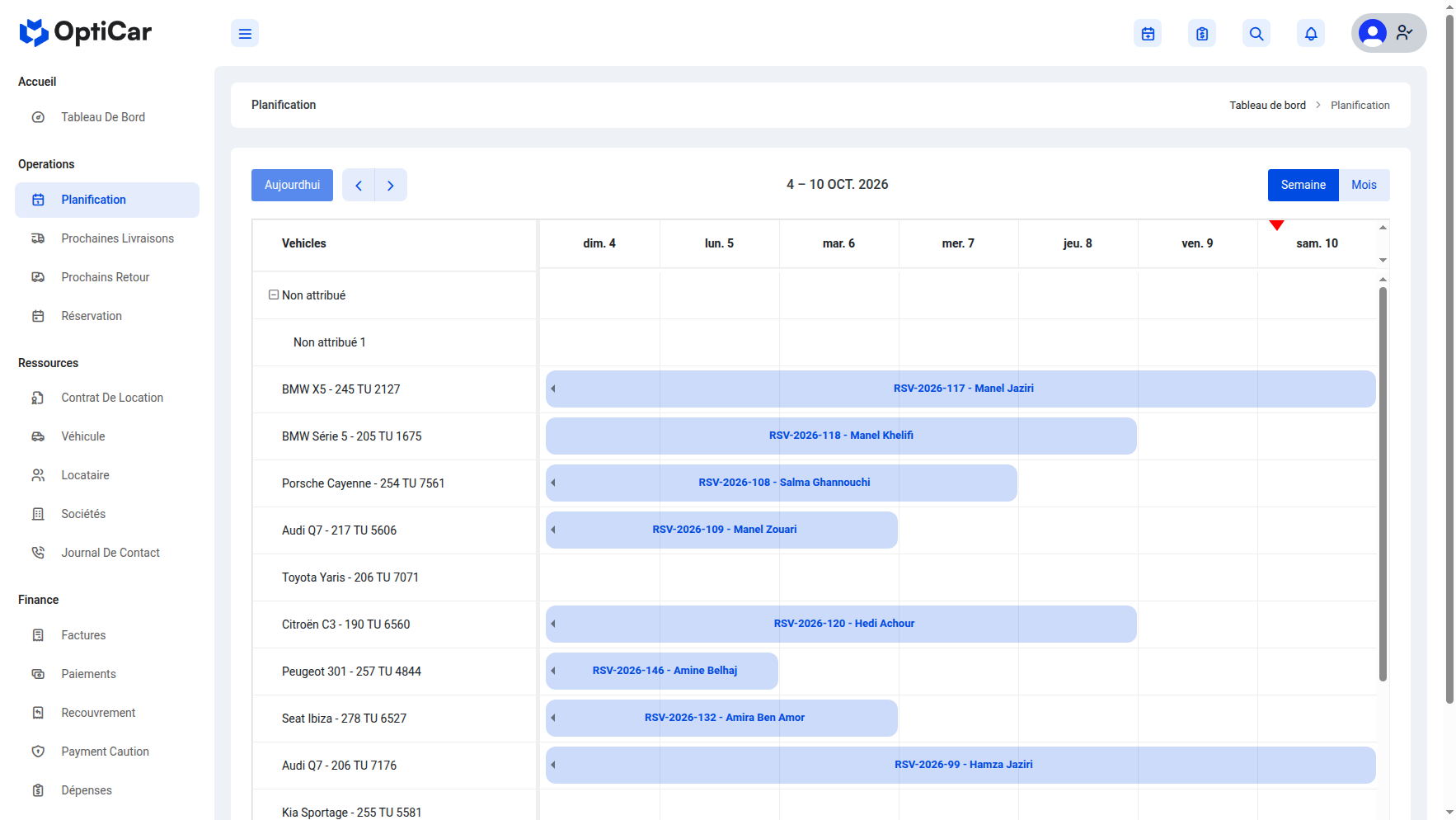The height and width of the screenshot is (820, 1456).
Task: Click the Dépenses icon
Action: 38,790
